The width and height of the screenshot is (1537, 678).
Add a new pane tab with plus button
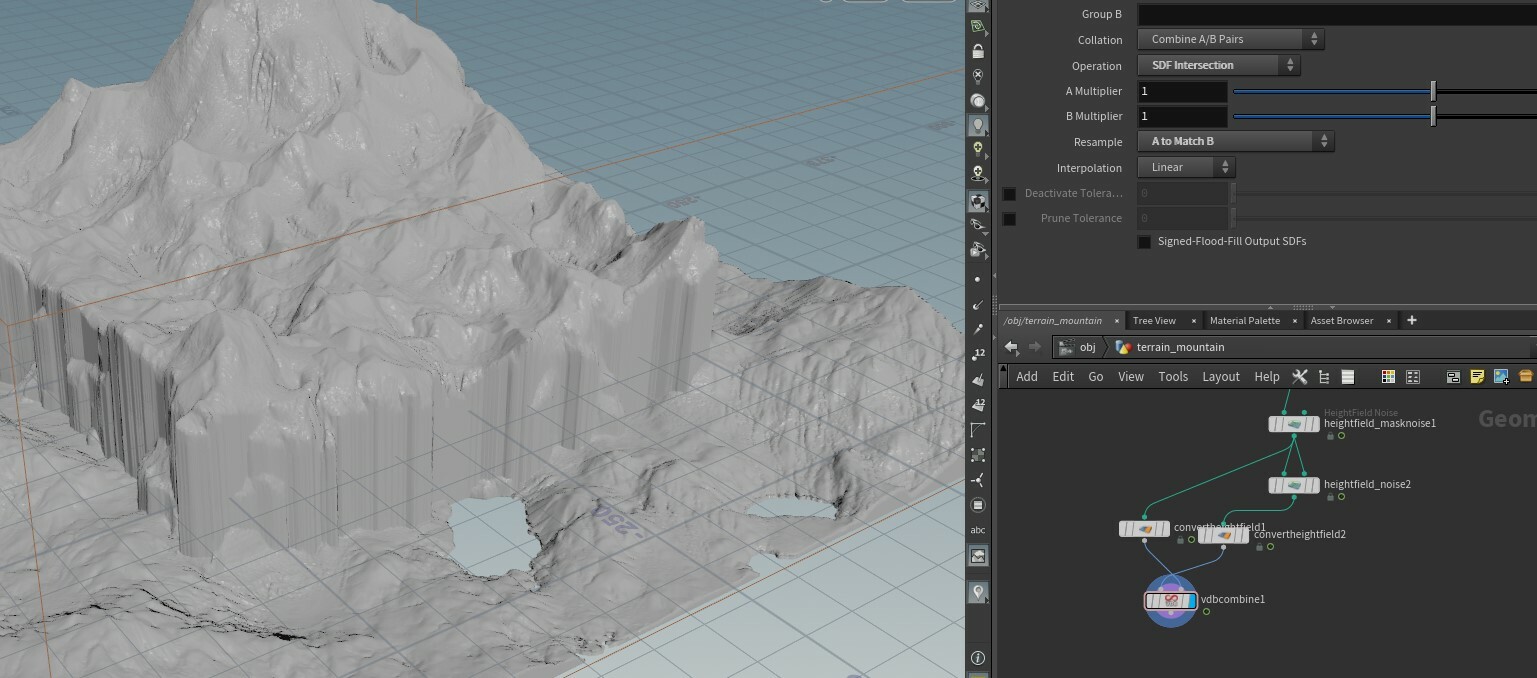click(1411, 320)
